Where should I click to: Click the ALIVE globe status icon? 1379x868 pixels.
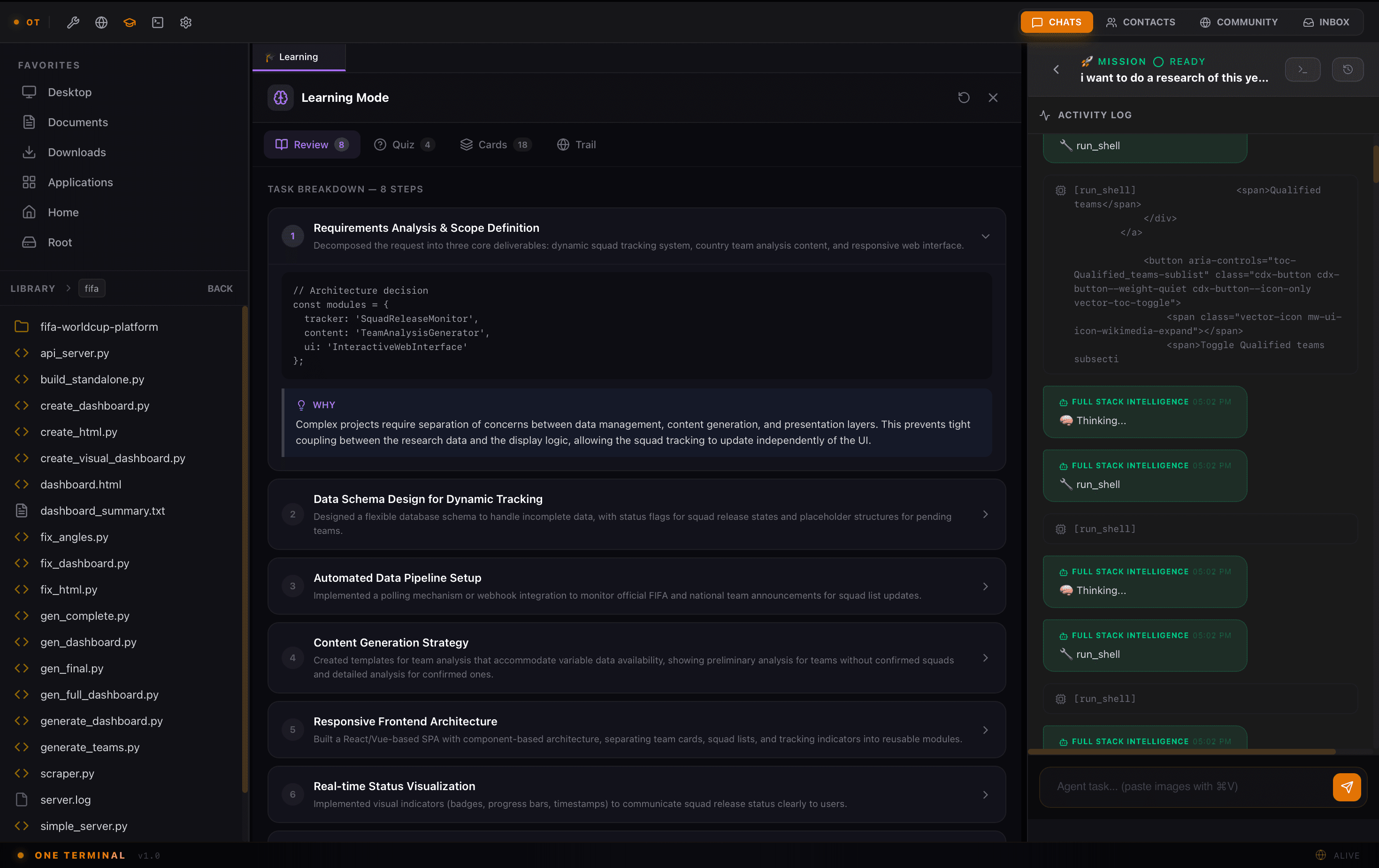1321,855
